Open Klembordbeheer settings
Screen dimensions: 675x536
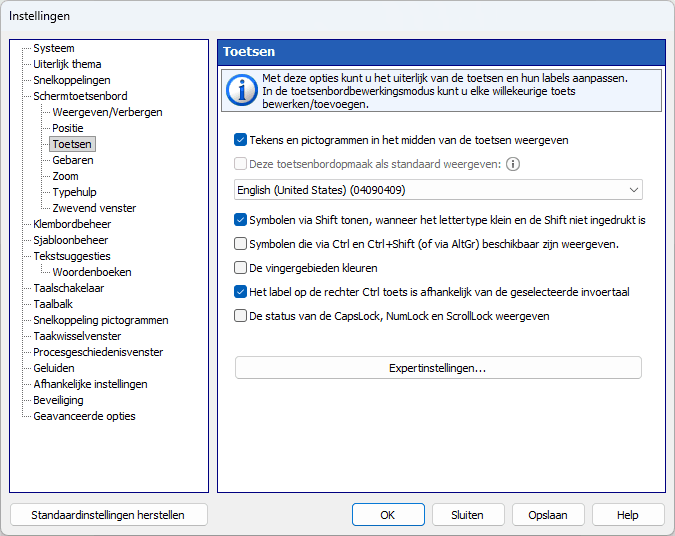coord(72,224)
